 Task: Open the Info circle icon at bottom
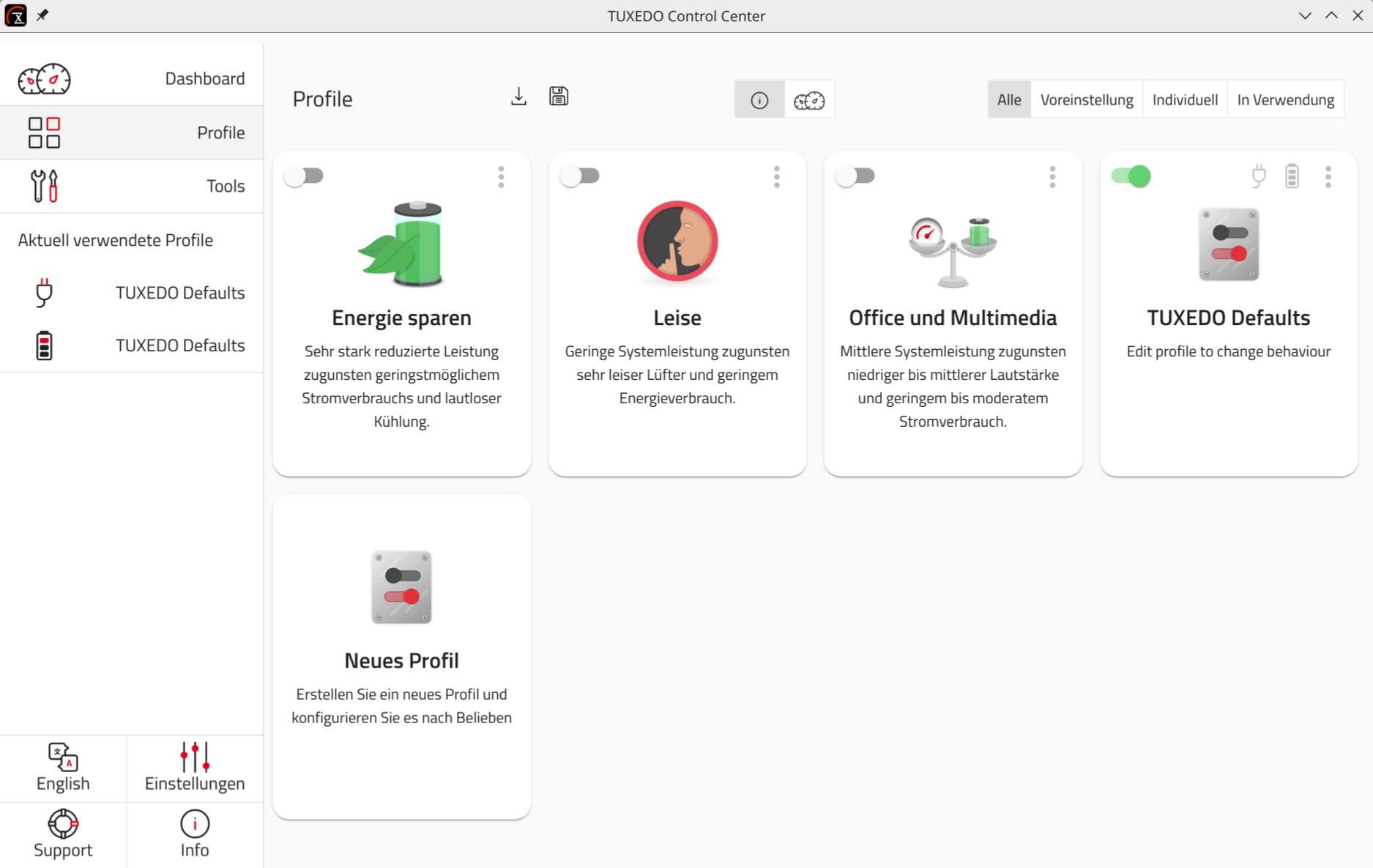195,823
